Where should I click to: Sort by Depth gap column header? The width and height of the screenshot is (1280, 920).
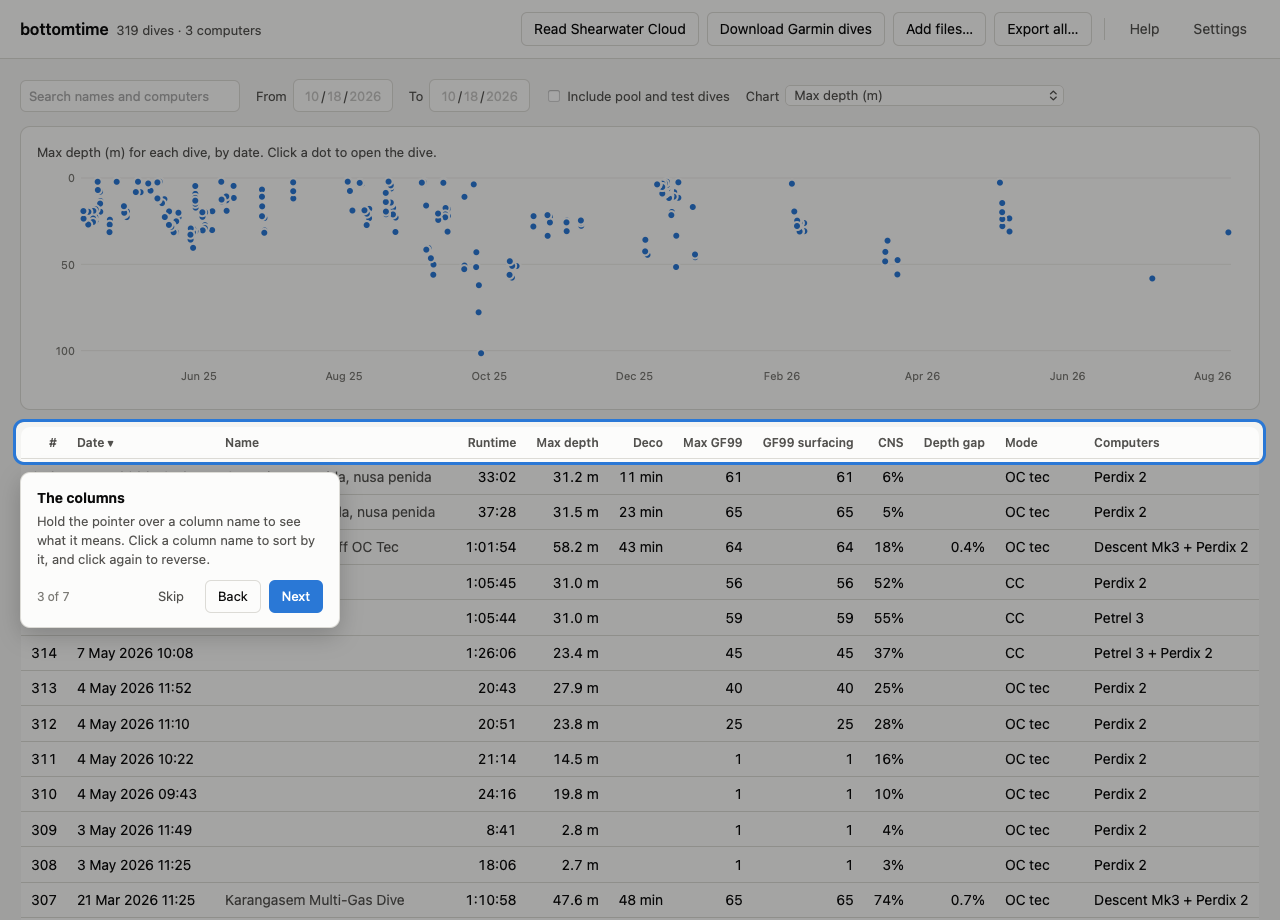pos(954,442)
